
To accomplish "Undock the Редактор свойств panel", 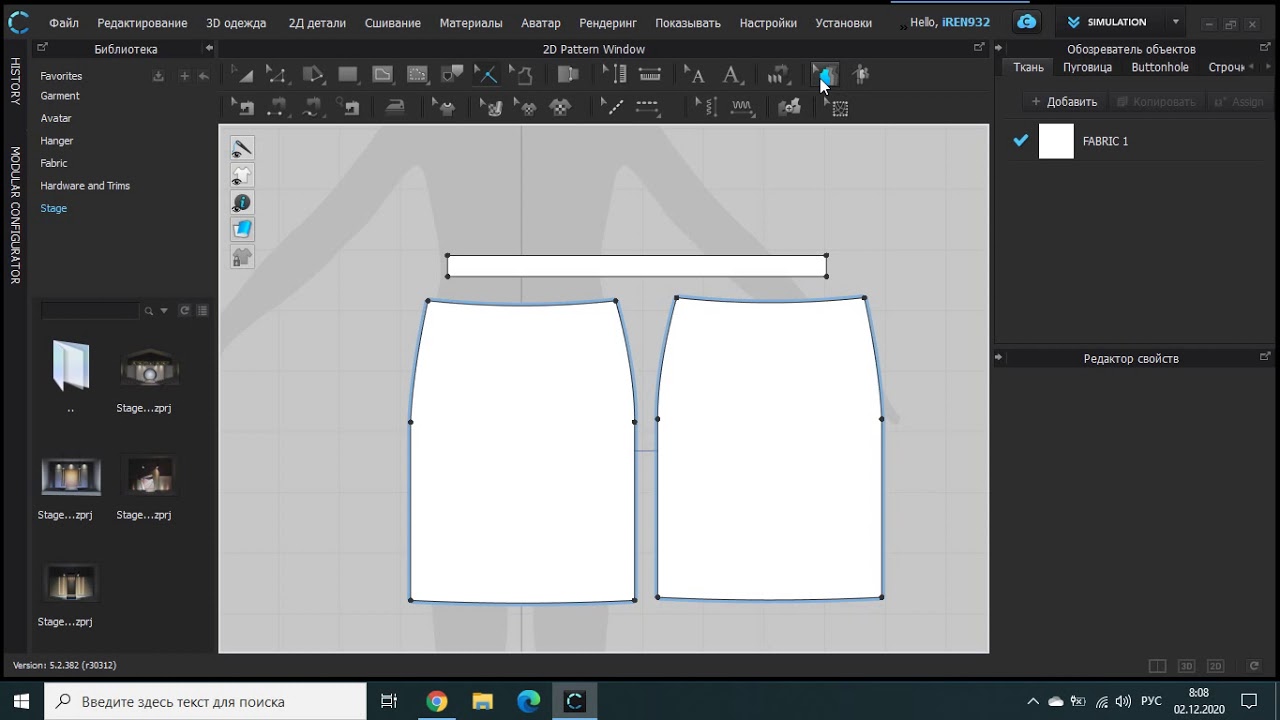I will [x=1265, y=356].
